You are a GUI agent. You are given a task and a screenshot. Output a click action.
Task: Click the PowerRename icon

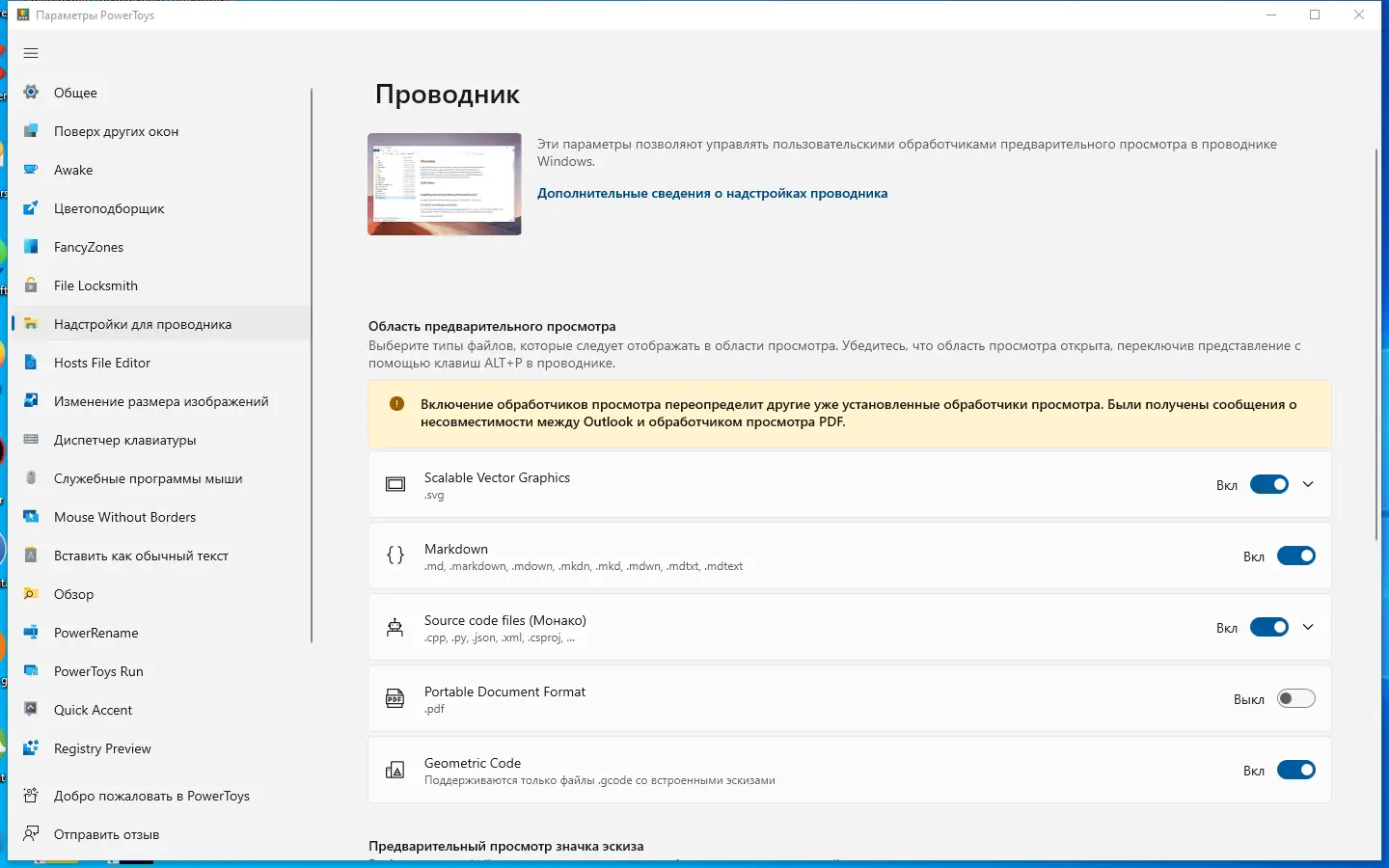(x=31, y=633)
